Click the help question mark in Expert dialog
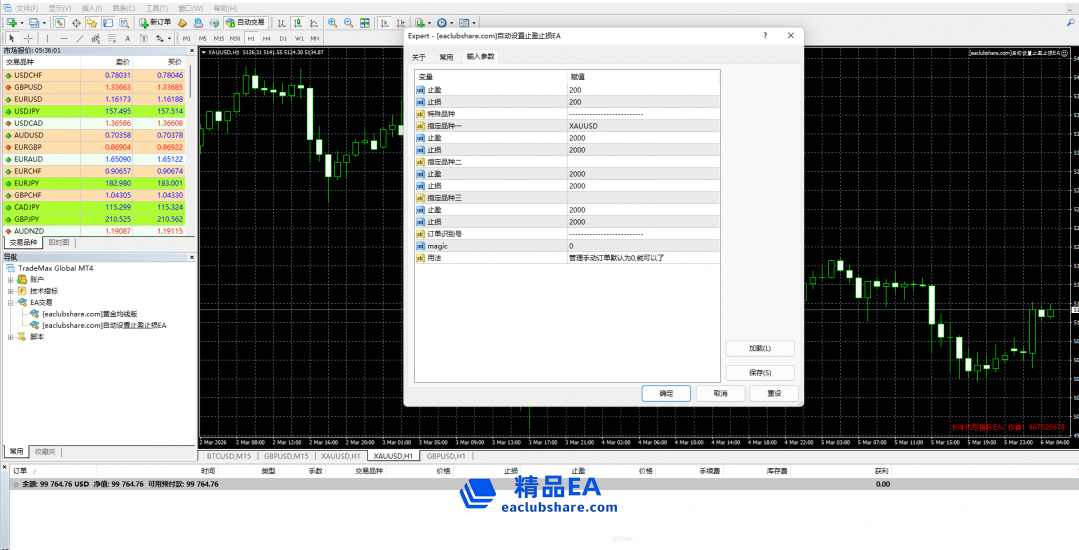 765,35
